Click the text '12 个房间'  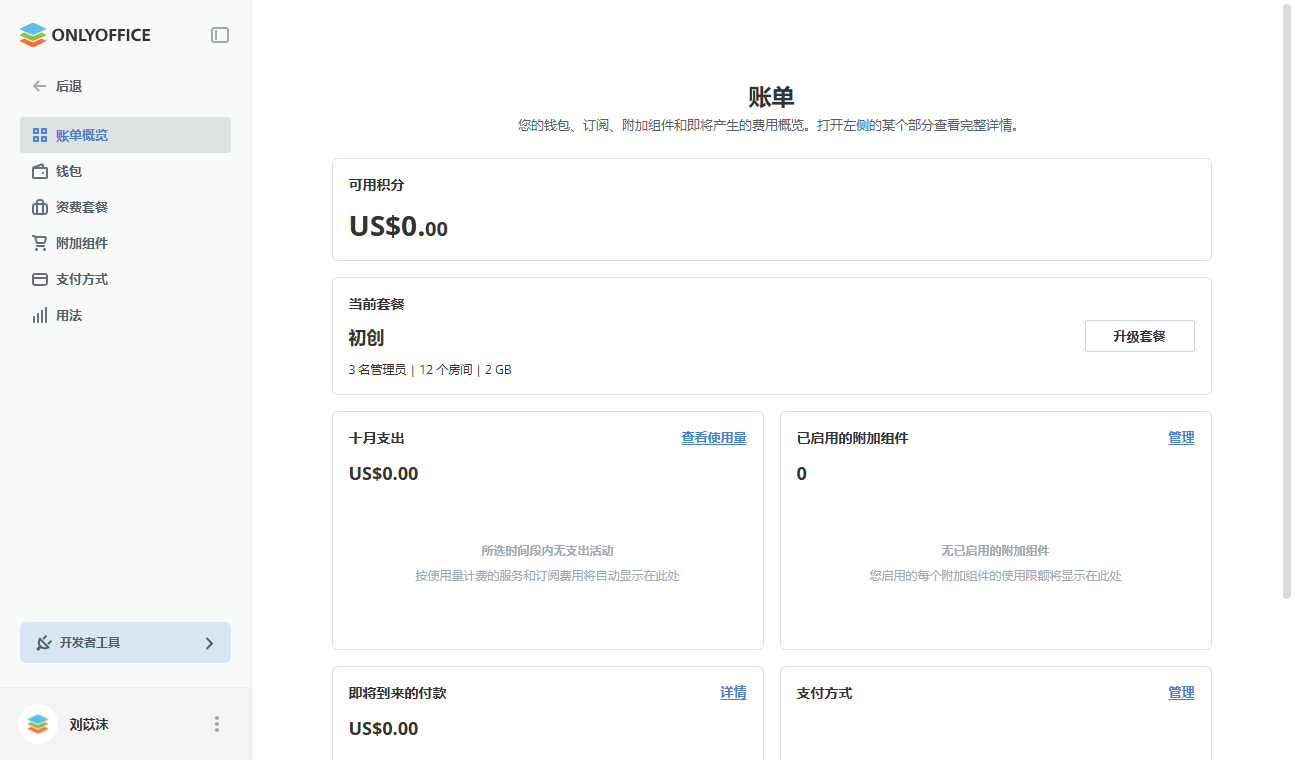[446, 370]
